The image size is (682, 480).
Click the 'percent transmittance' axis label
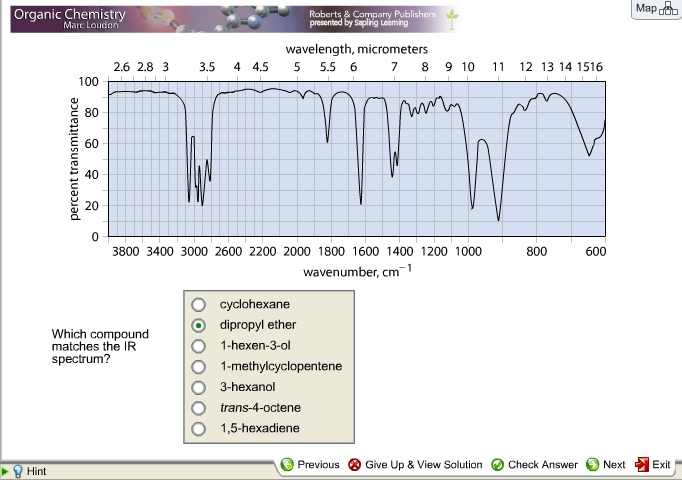[x=74, y=159]
